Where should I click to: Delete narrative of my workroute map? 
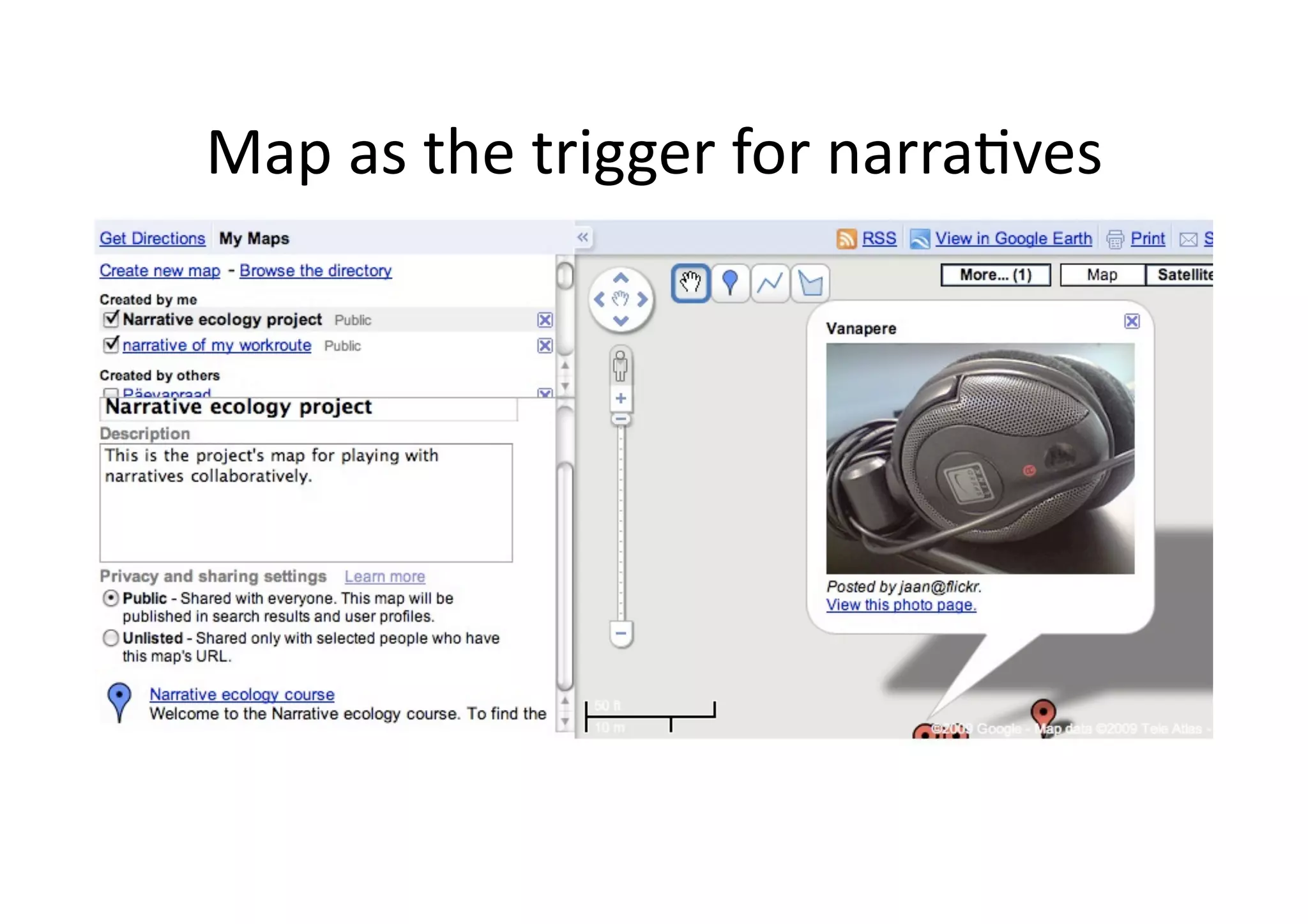(x=545, y=345)
